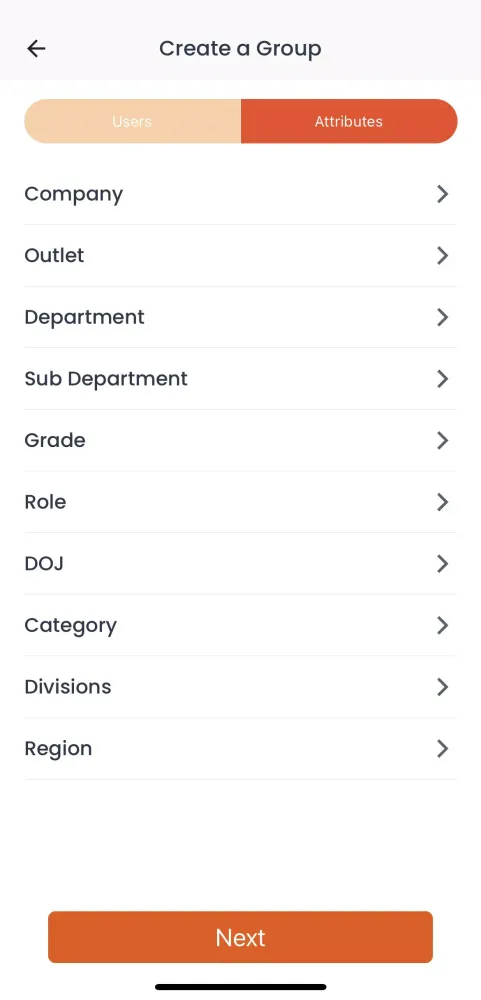
Task: Click the arrow icon next to Grade
Action: tap(442, 440)
